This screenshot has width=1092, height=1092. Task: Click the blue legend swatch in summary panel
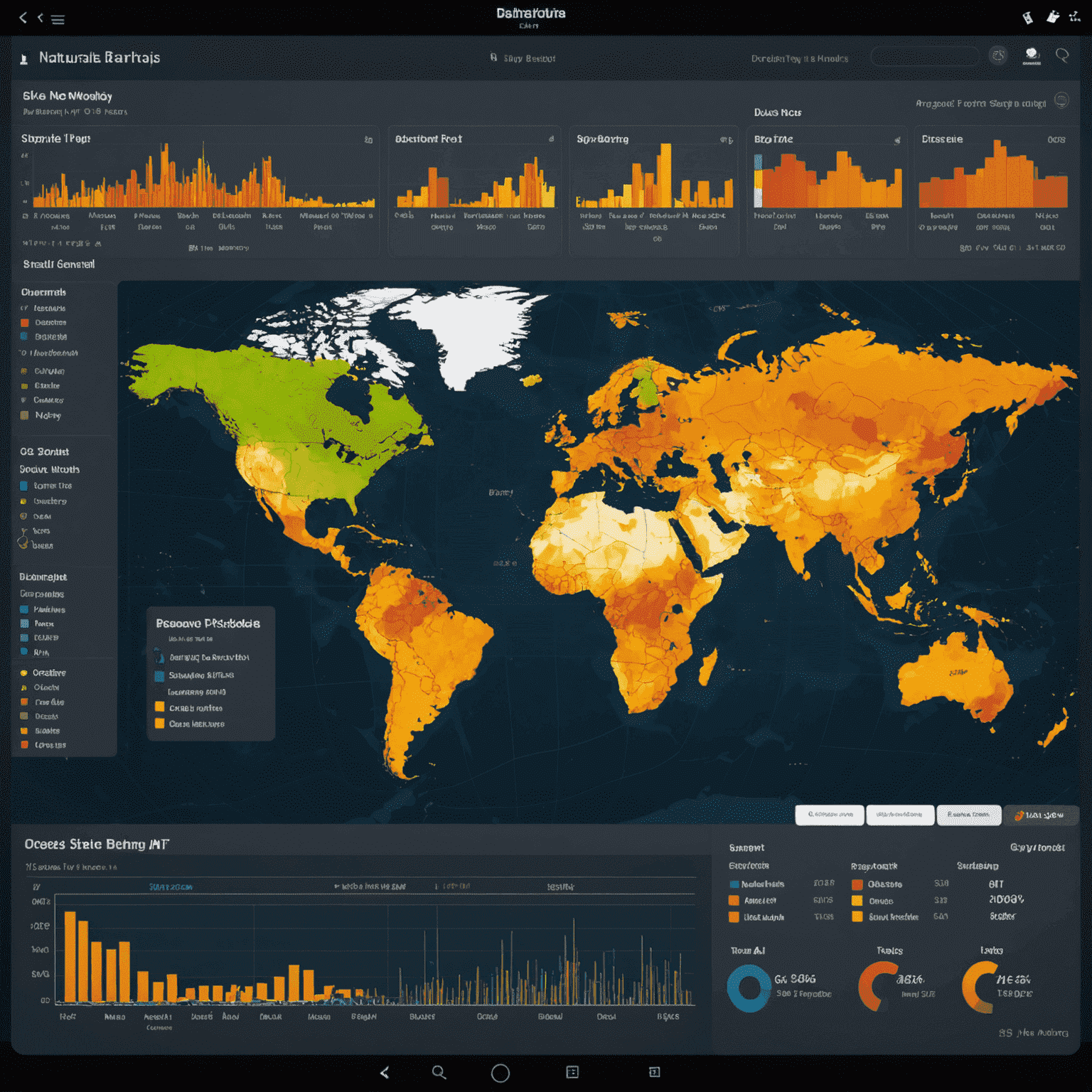(x=734, y=884)
